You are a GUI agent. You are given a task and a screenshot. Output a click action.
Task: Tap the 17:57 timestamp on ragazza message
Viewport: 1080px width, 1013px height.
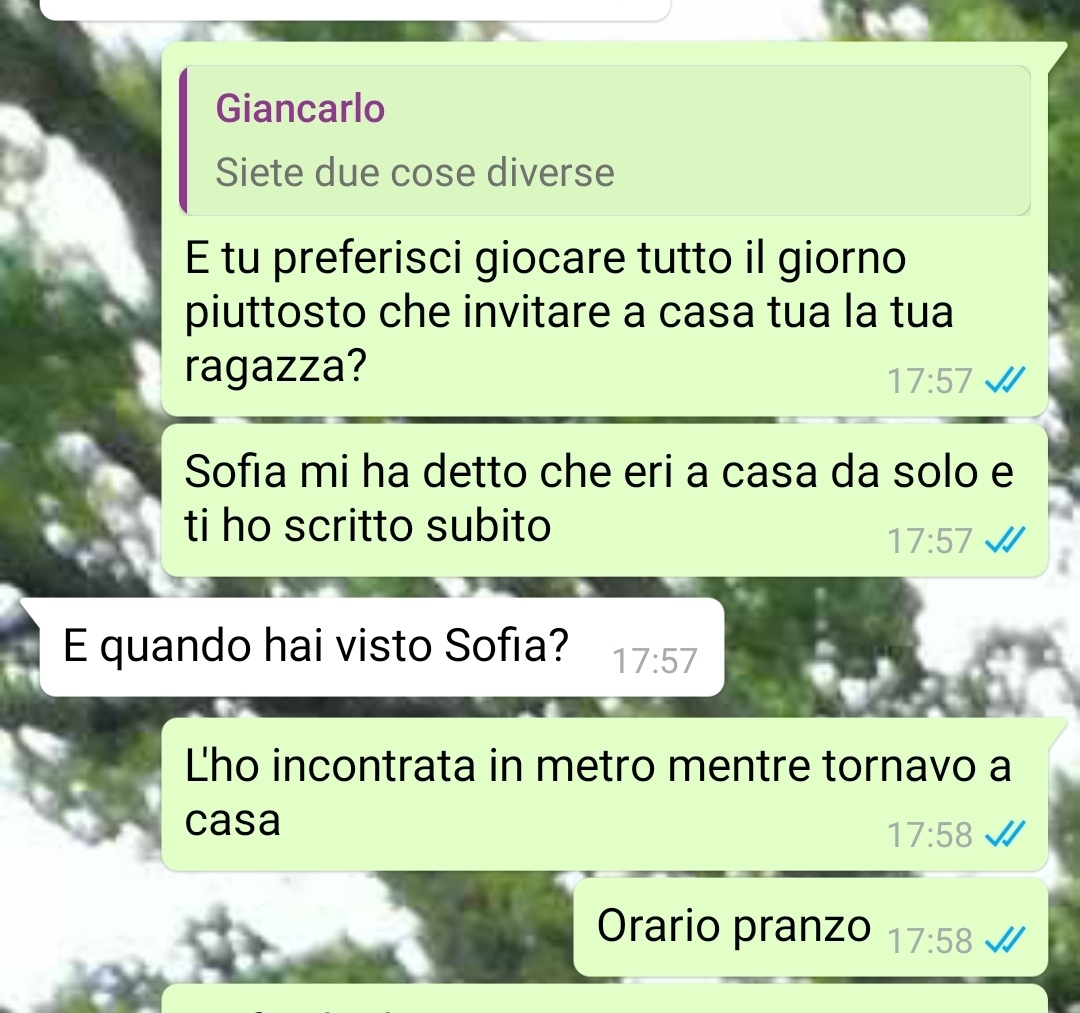[x=929, y=381]
